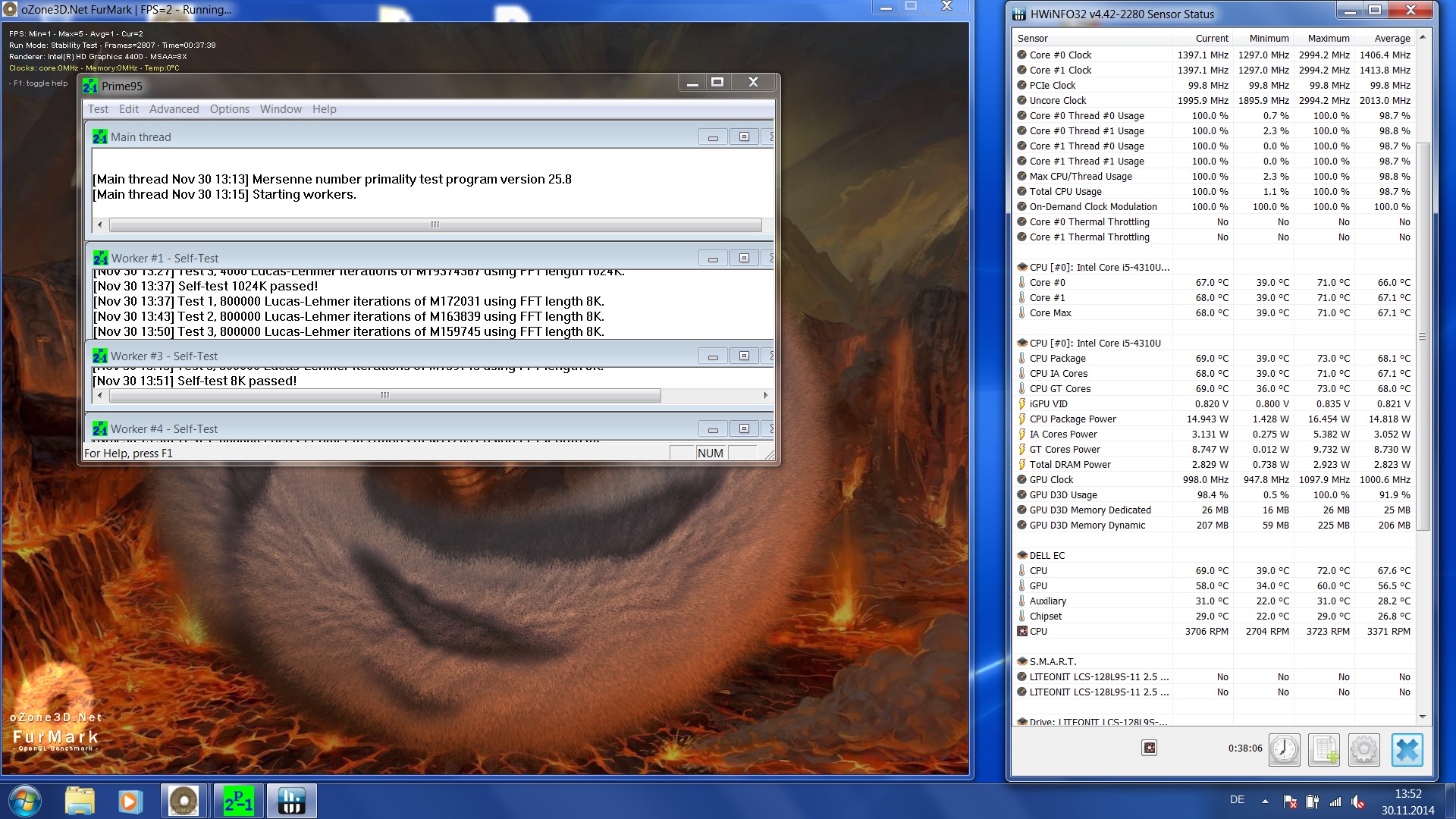Show hidden tray icons arrow
The width and height of the screenshot is (1456, 819).
click(1265, 801)
